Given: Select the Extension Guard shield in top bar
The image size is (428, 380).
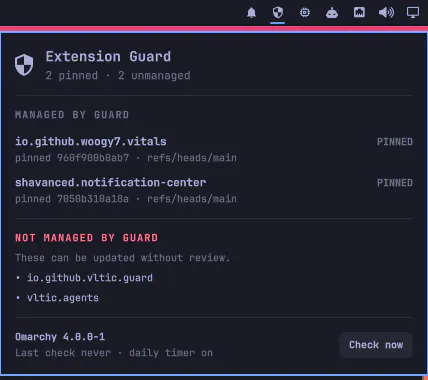Looking at the screenshot, I should tap(278, 13).
